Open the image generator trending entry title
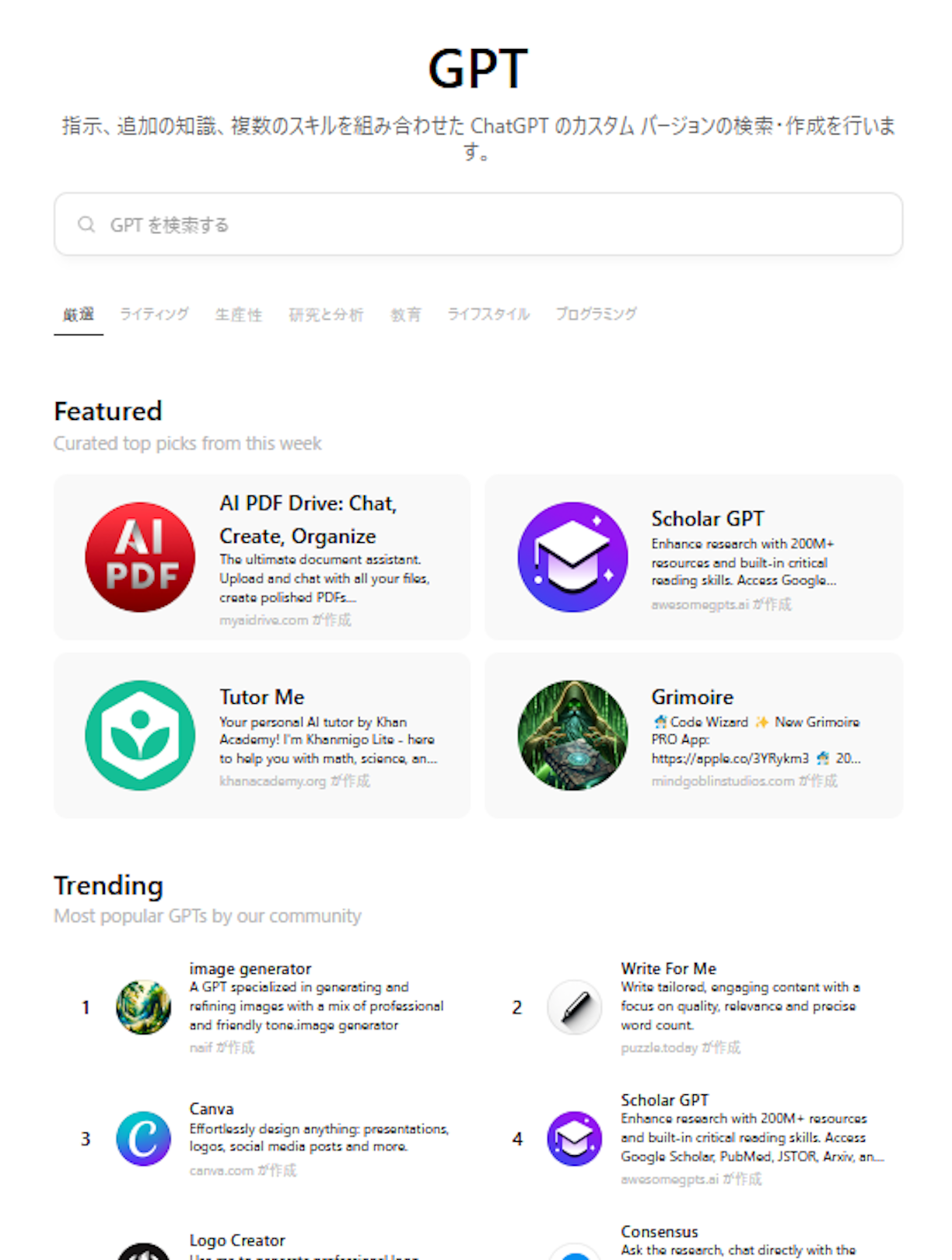Screen dimensions: 952x1260 pyautogui.click(x=250, y=968)
